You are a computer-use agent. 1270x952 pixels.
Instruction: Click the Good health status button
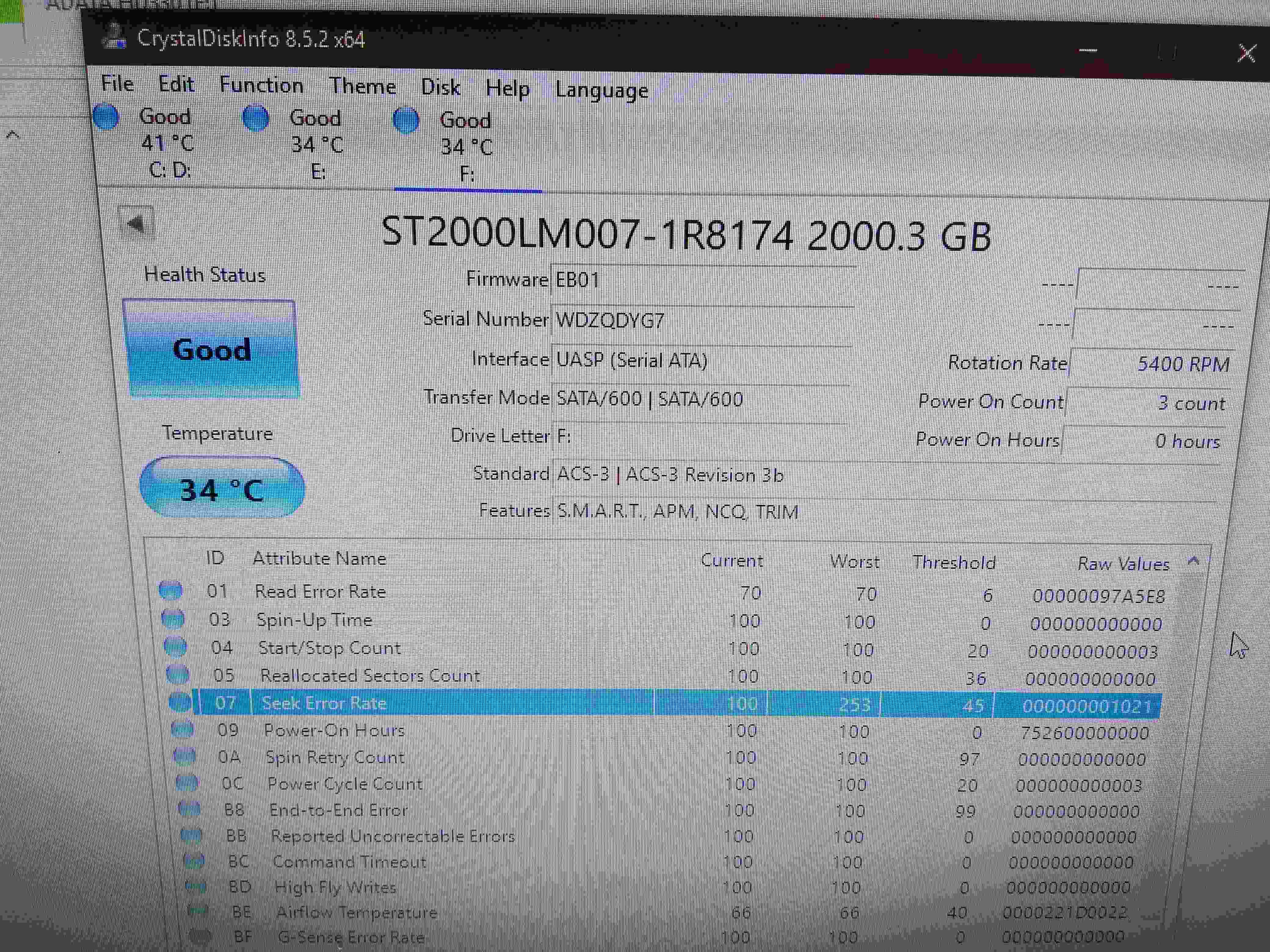(x=211, y=349)
